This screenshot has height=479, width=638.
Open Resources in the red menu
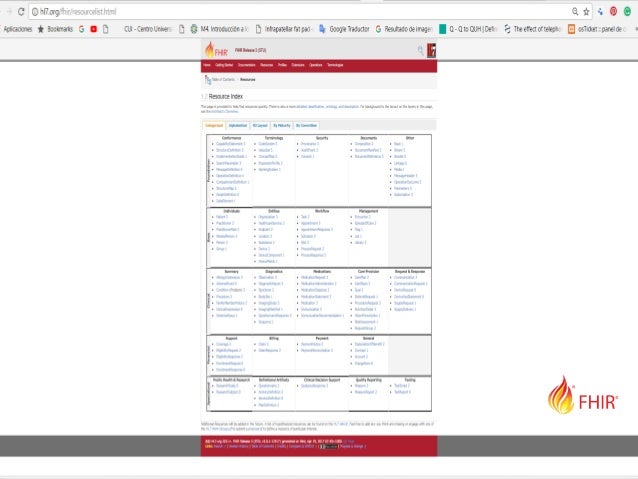click(x=267, y=65)
